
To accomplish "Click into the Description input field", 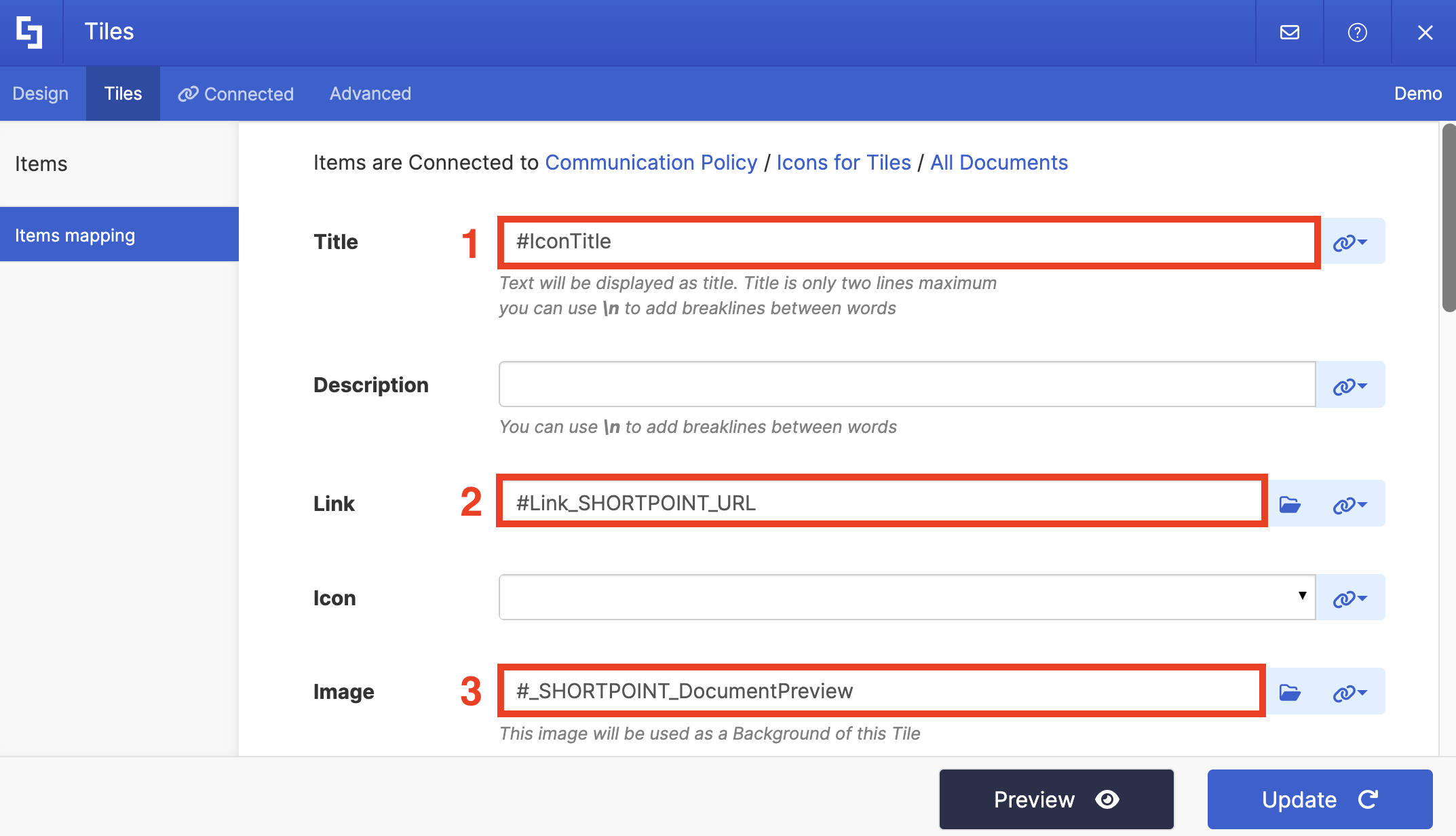I will pyautogui.click(x=906, y=385).
